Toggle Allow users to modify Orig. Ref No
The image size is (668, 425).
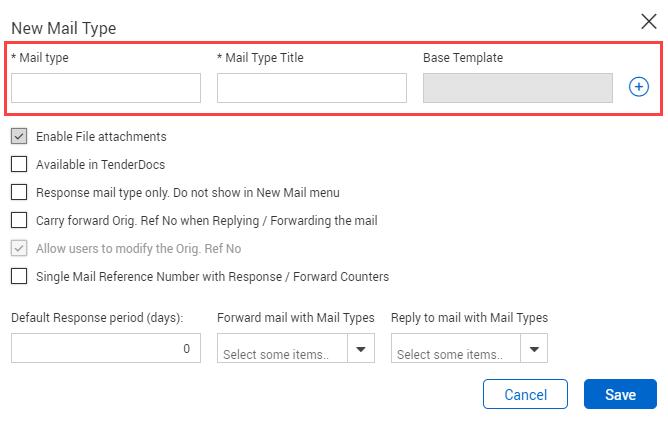19,248
